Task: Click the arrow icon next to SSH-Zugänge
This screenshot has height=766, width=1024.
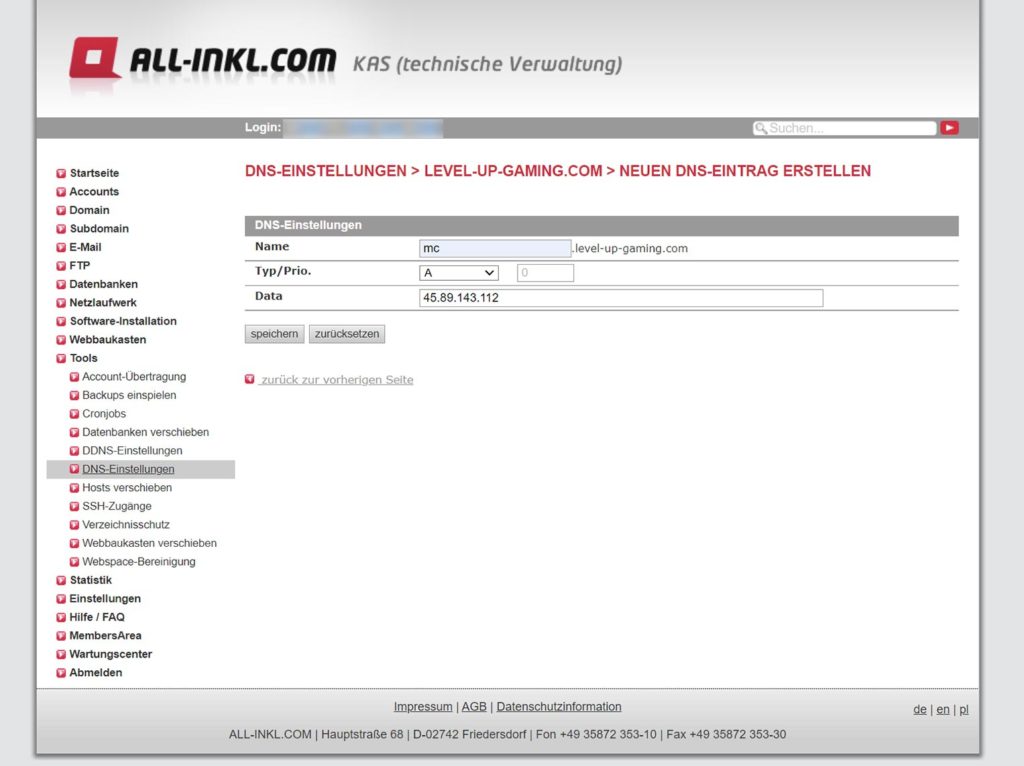Action: 74,507
